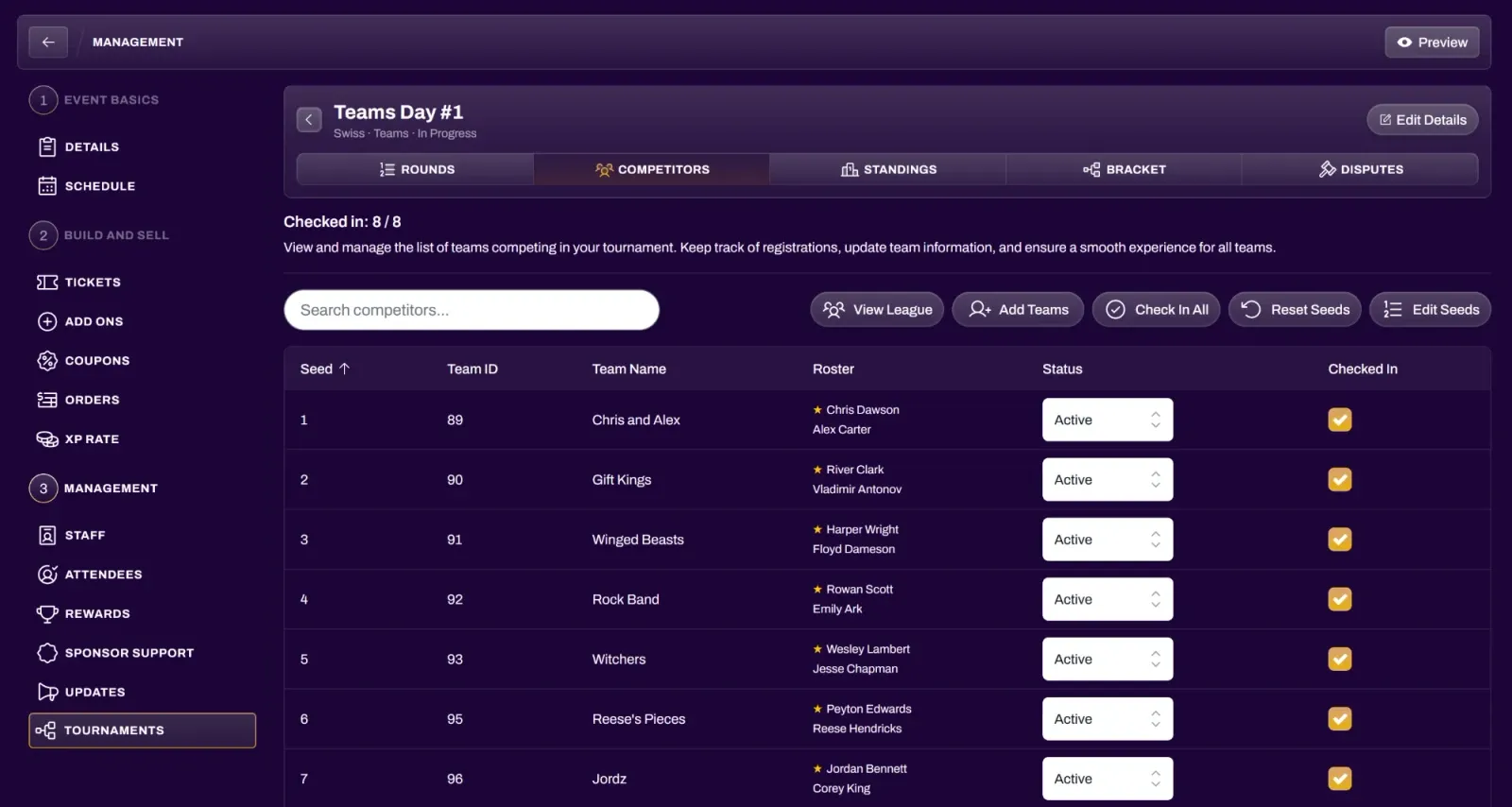Change Winged Beasts status dropdown

(x=1108, y=540)
